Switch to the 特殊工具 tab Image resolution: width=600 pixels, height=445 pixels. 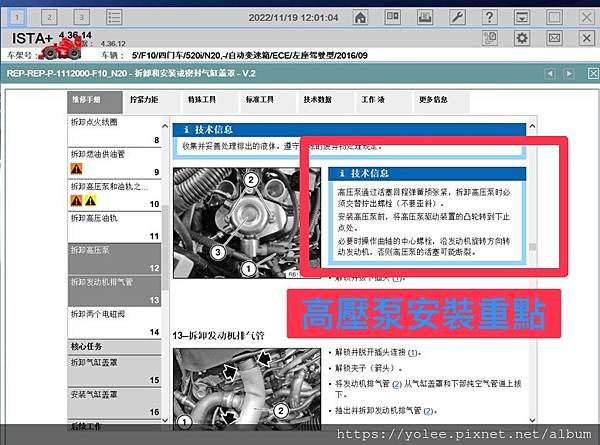click(x=210, y=102)
